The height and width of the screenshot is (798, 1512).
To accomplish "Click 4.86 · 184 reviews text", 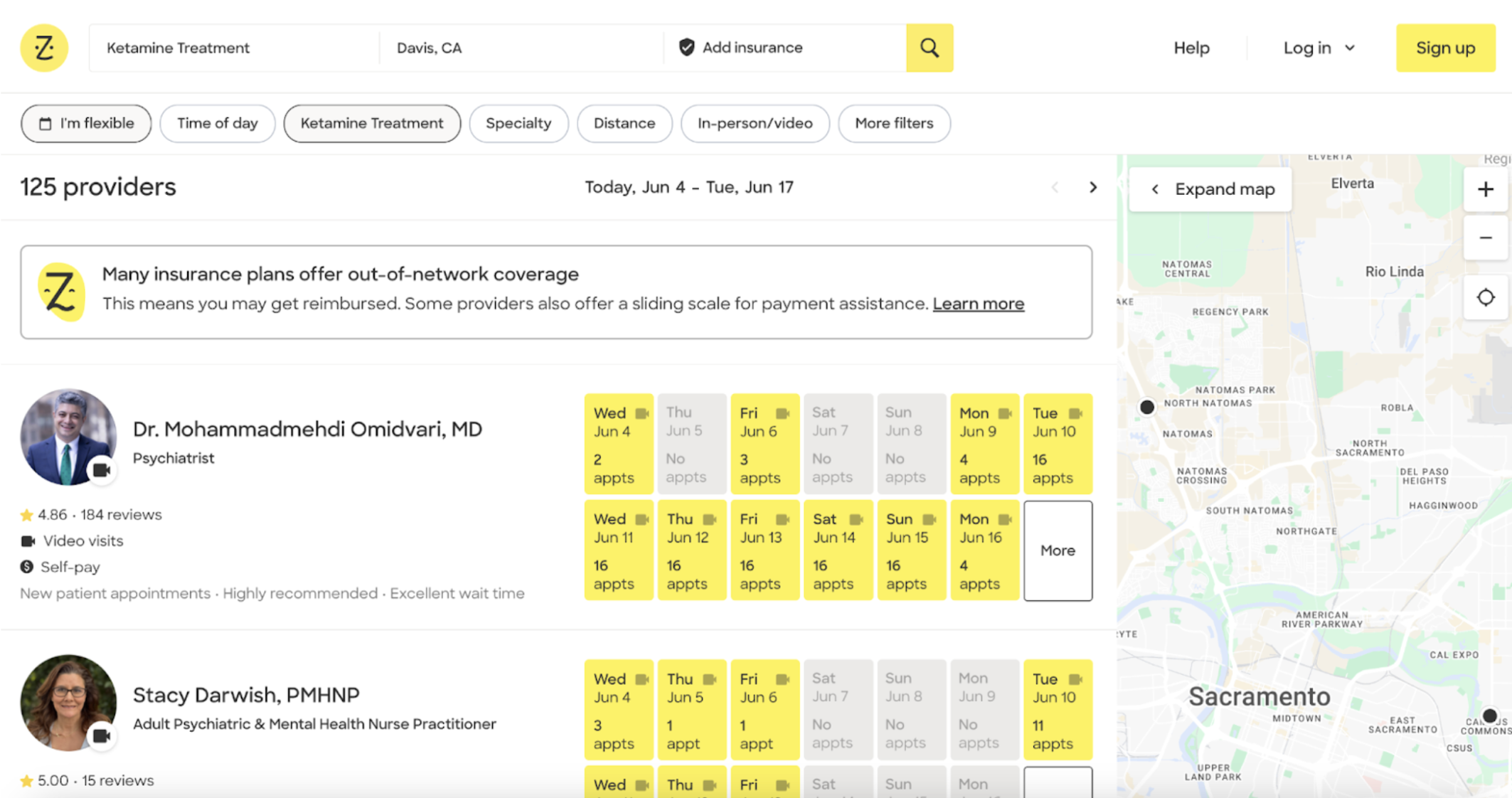I will pyautogui.click(x=100, y=515).
